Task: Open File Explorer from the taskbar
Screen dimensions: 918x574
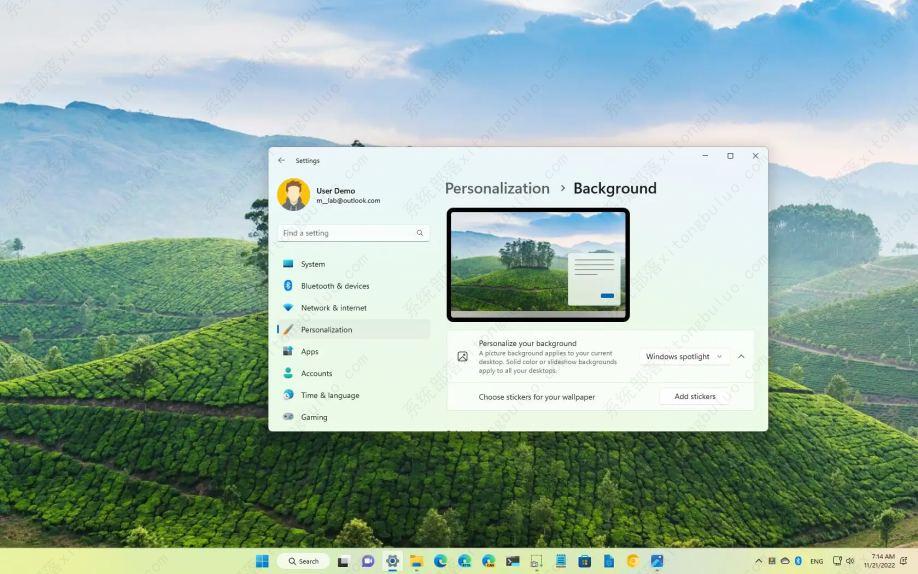Action: 416,561
